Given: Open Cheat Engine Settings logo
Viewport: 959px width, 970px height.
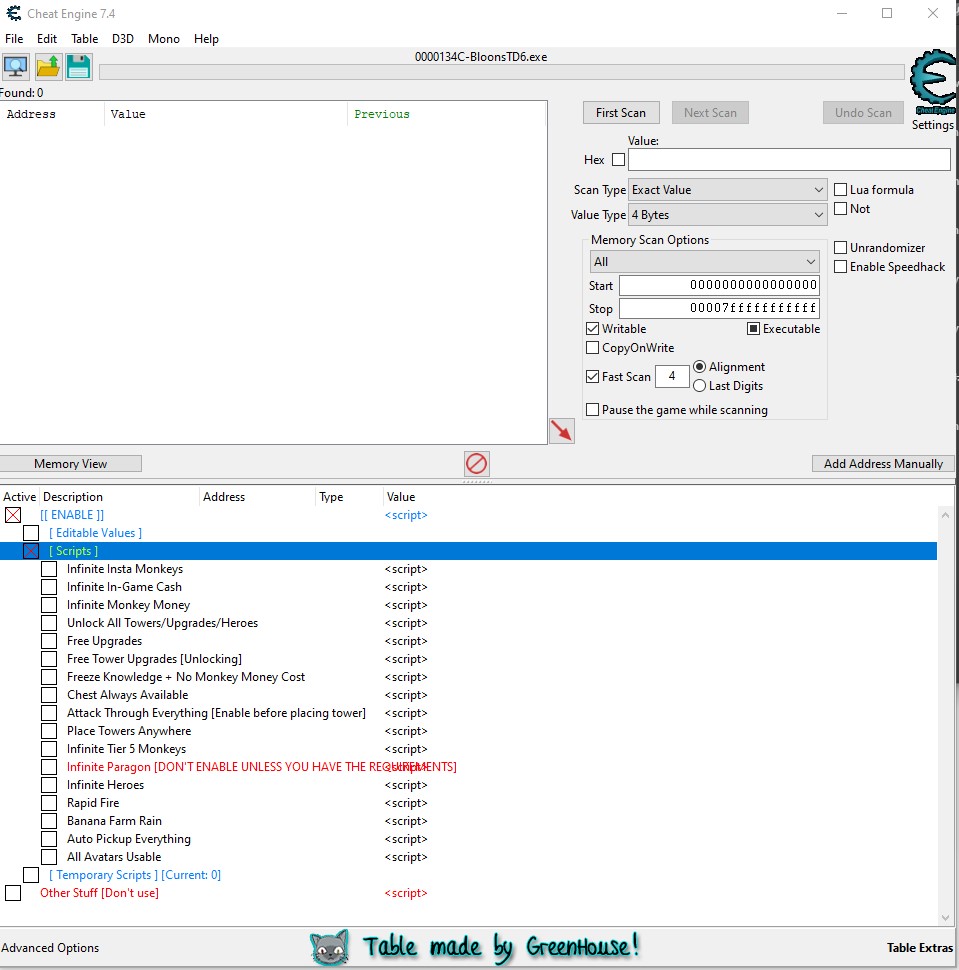Looking at the screenshot, I should (933, 82).
